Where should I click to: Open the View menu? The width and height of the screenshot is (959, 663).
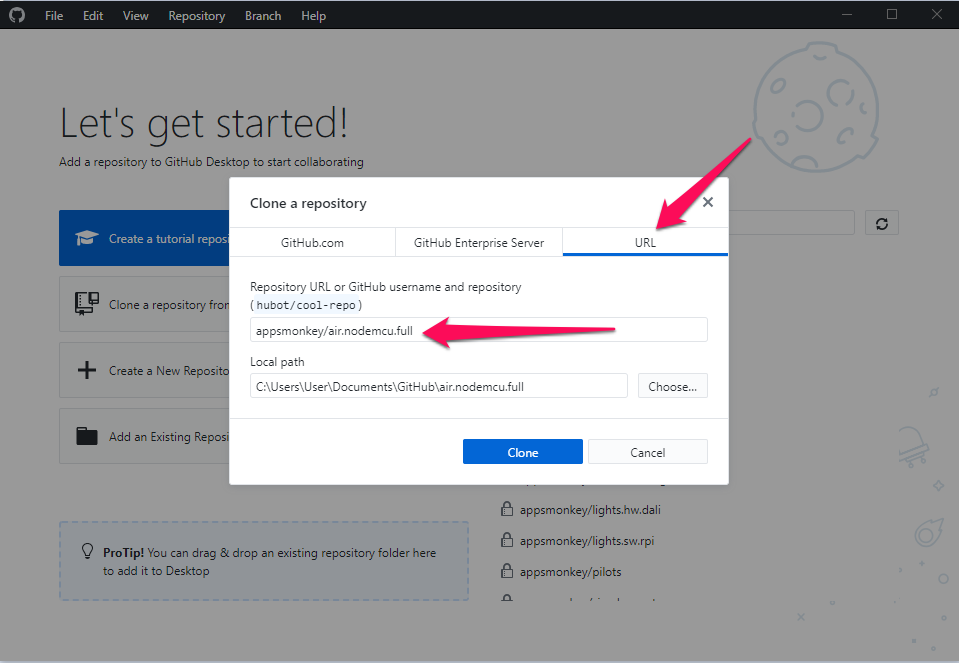tap(135, 16)
